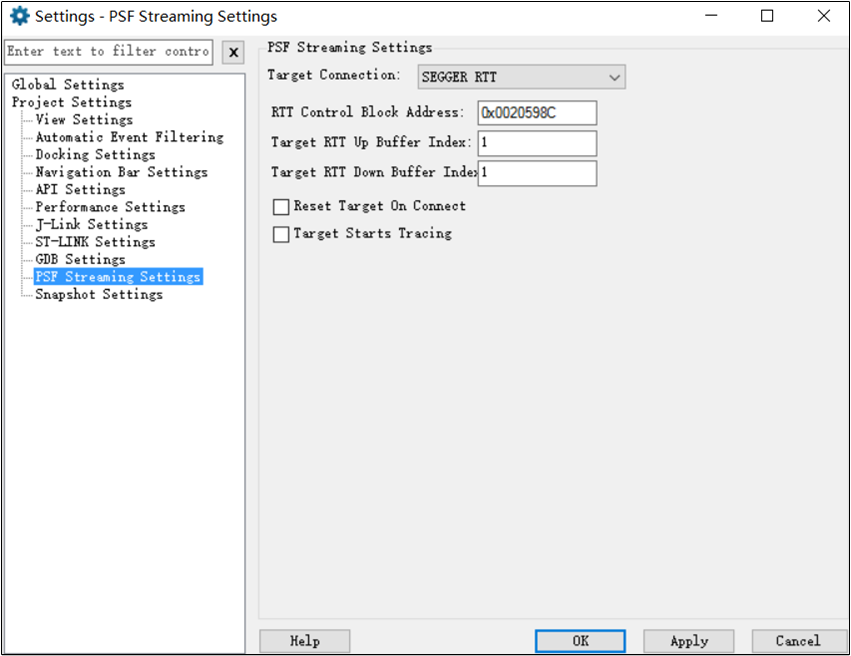Enable Reset Target On Connect checkbox

[x=282, y=207]
